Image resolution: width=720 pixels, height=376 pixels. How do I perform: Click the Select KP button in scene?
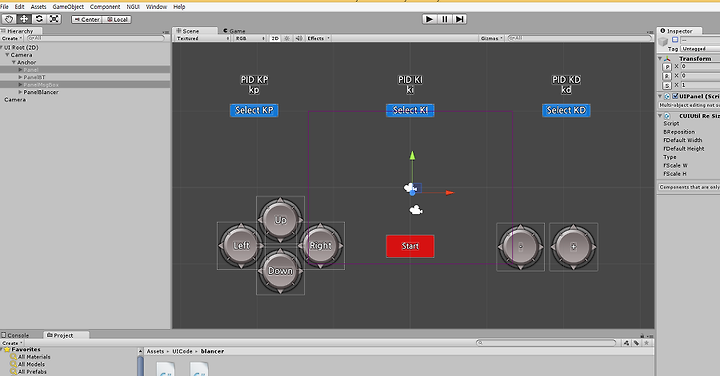pyautogui.click(x=254, y=110)
